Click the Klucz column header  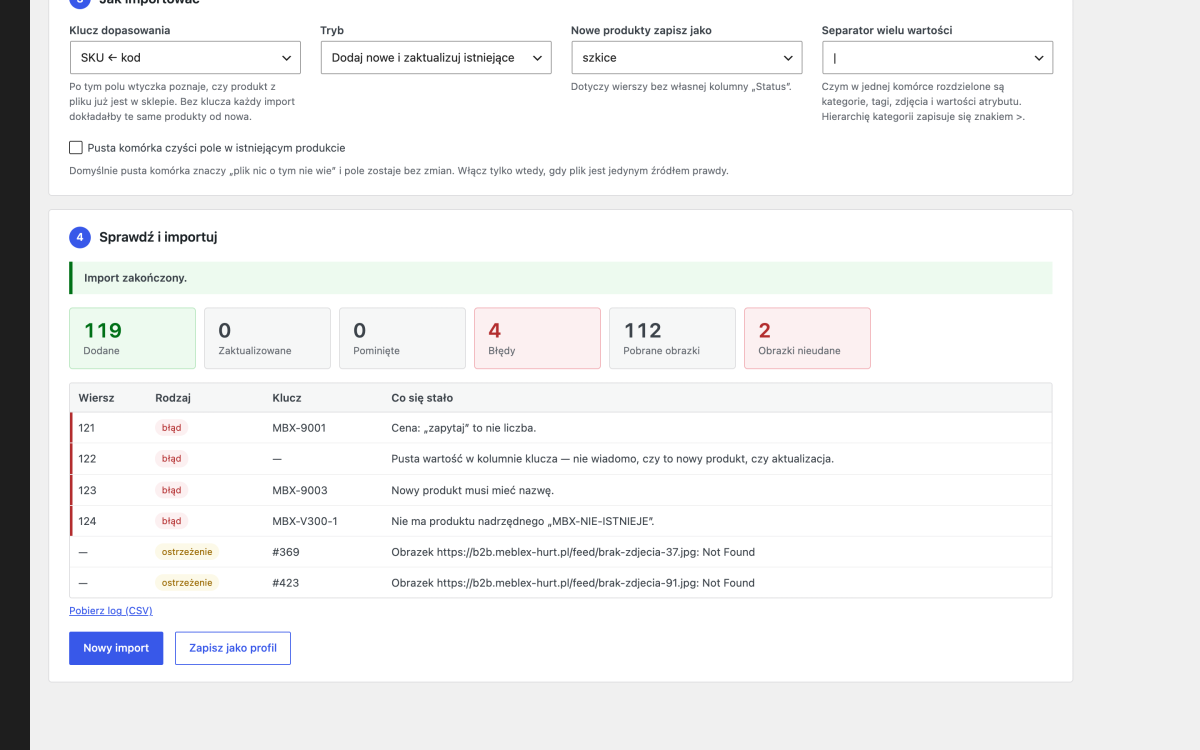point(287,398)
